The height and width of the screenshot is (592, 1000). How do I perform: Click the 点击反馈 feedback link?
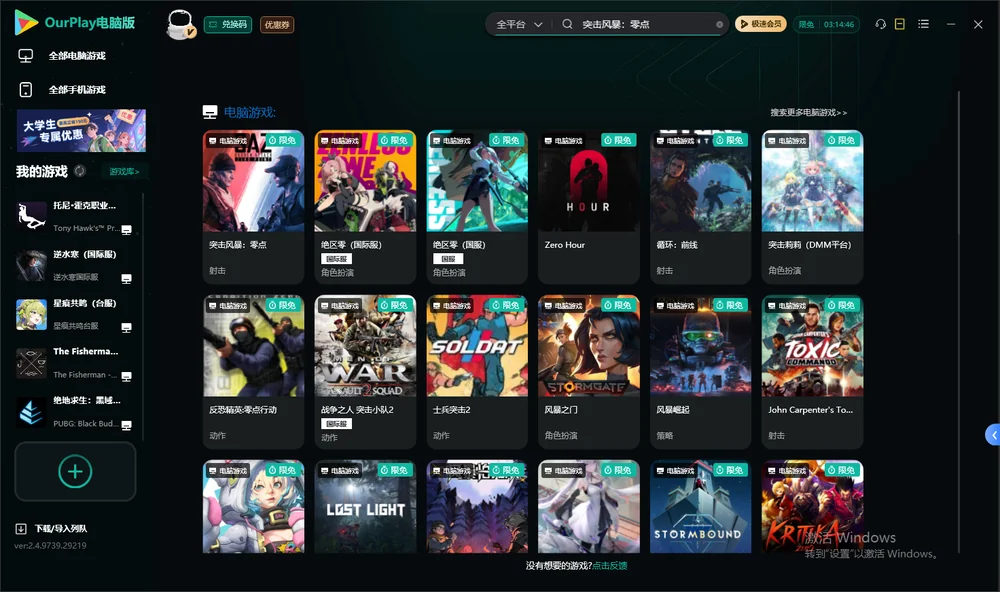pos(610,566)
